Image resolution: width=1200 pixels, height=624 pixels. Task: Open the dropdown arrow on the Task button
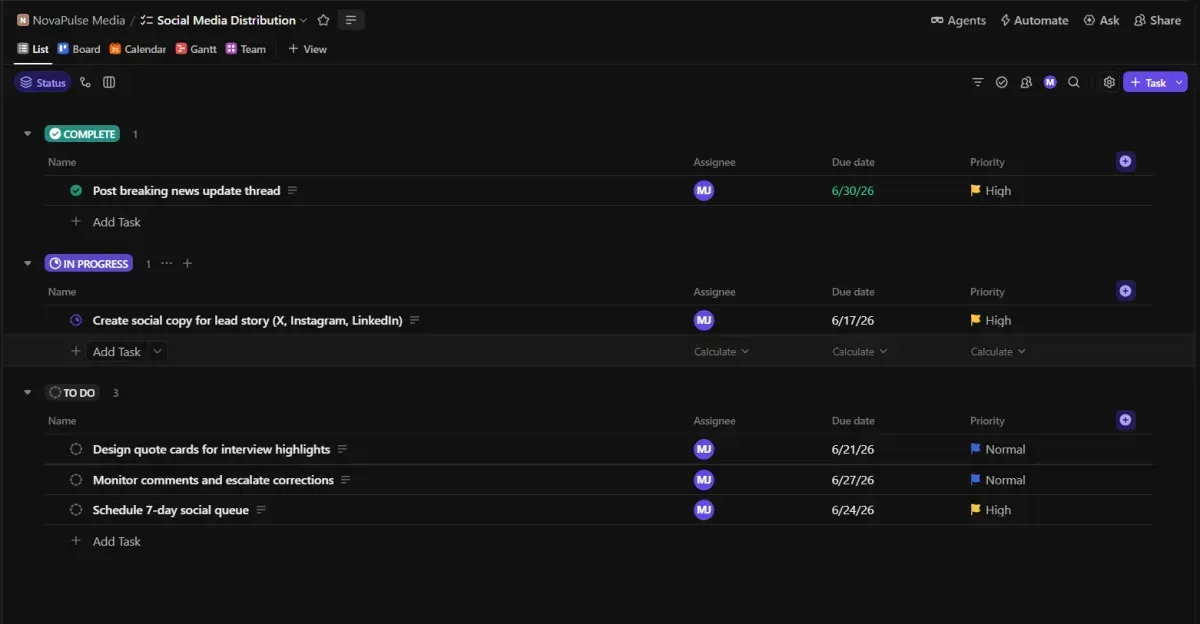(x=1179, y=83)
